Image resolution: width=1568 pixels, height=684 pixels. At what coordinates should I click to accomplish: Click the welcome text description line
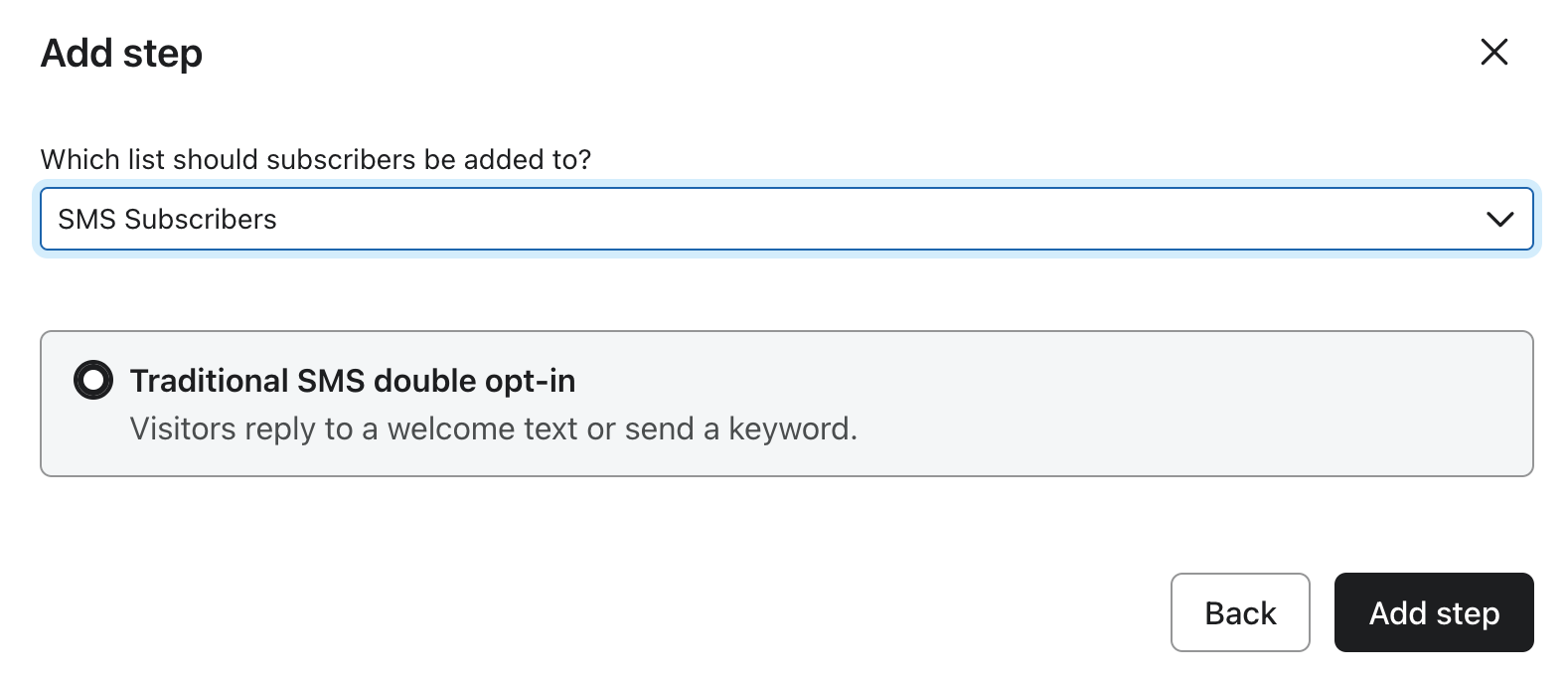pos(494,428)
